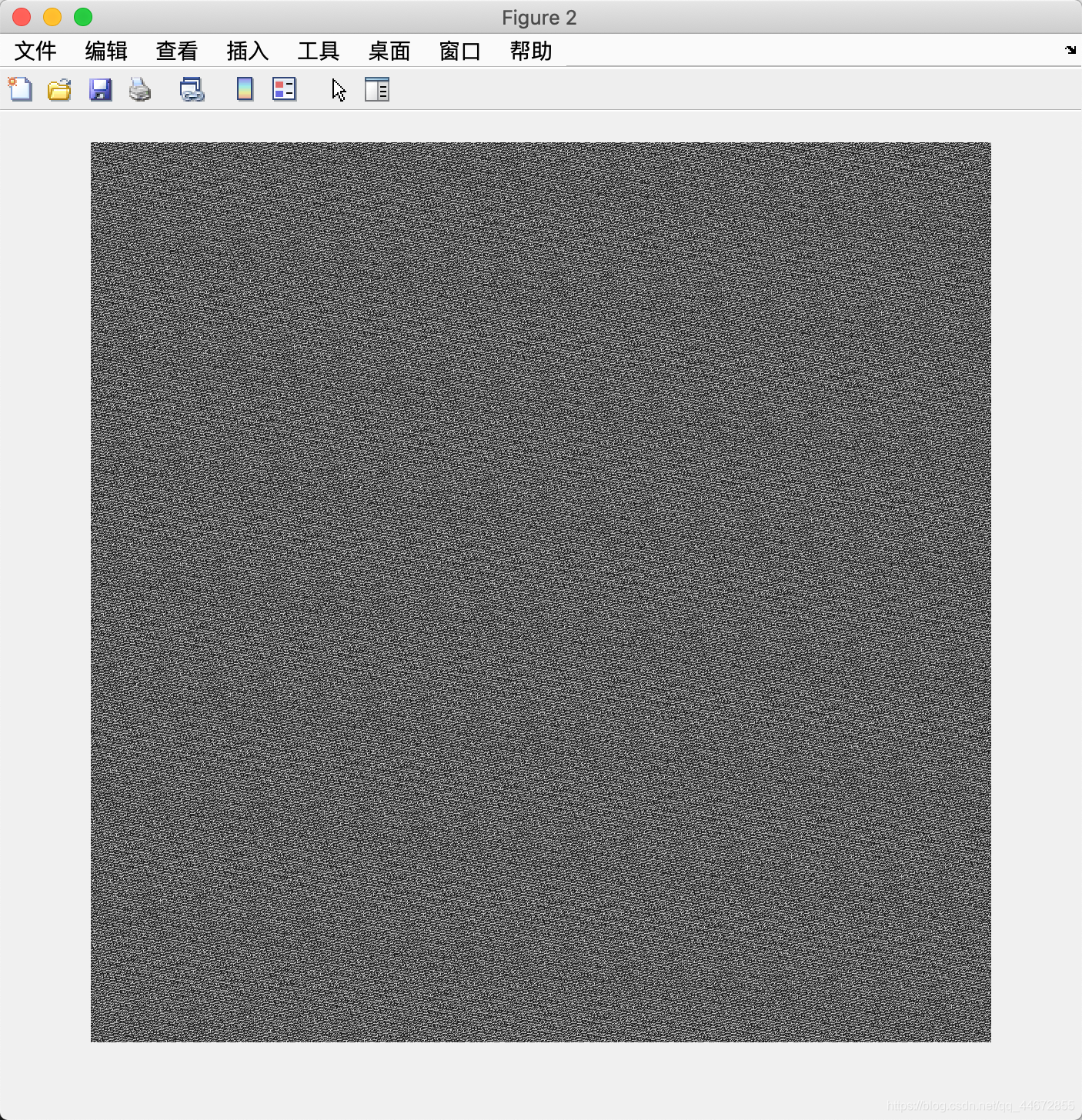The height and width of the screenshot is (1120, 1082).
Task: Open a file with the folder icon
Action: click(59, 89)
